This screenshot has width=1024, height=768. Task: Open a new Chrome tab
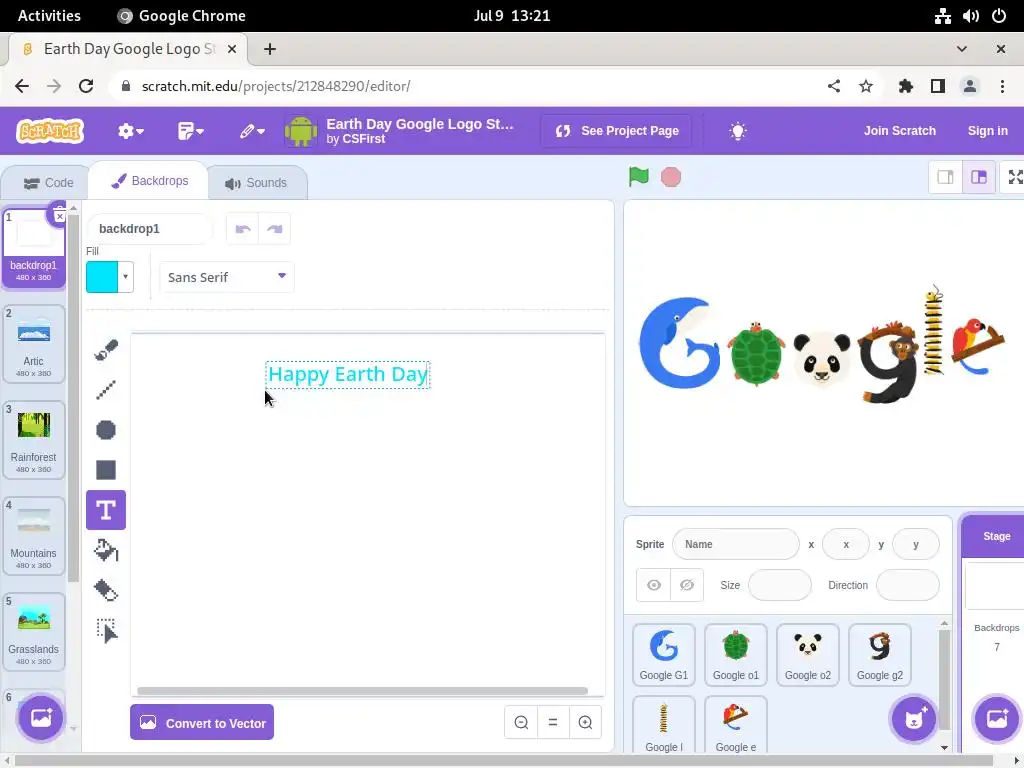[270, 49]
